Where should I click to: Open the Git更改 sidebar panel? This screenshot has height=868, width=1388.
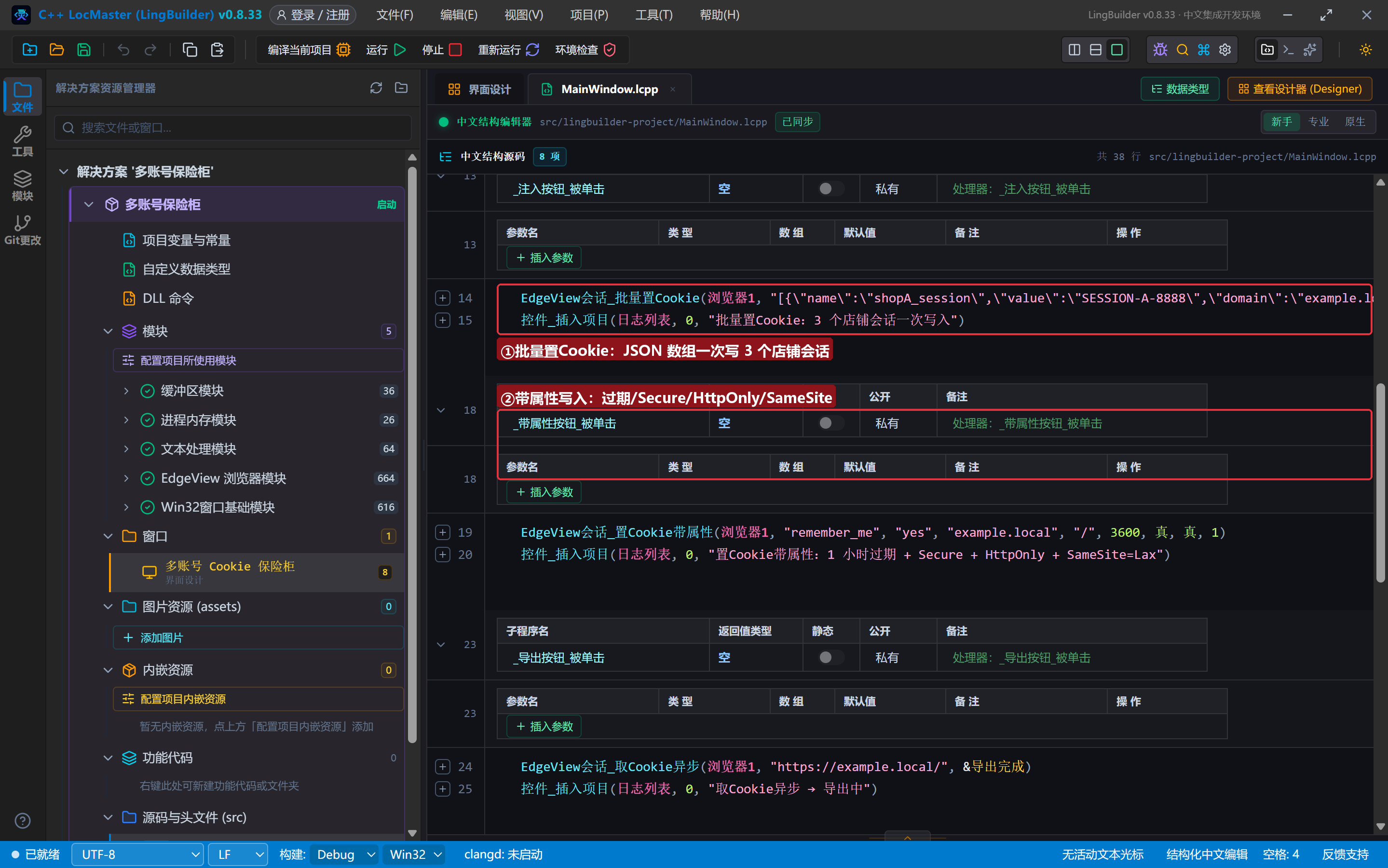22,230
